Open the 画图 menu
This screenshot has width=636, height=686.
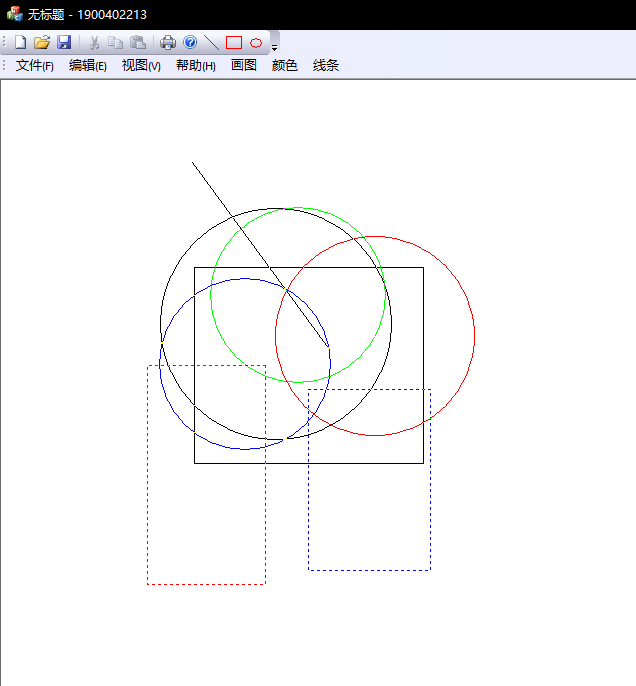244,66
